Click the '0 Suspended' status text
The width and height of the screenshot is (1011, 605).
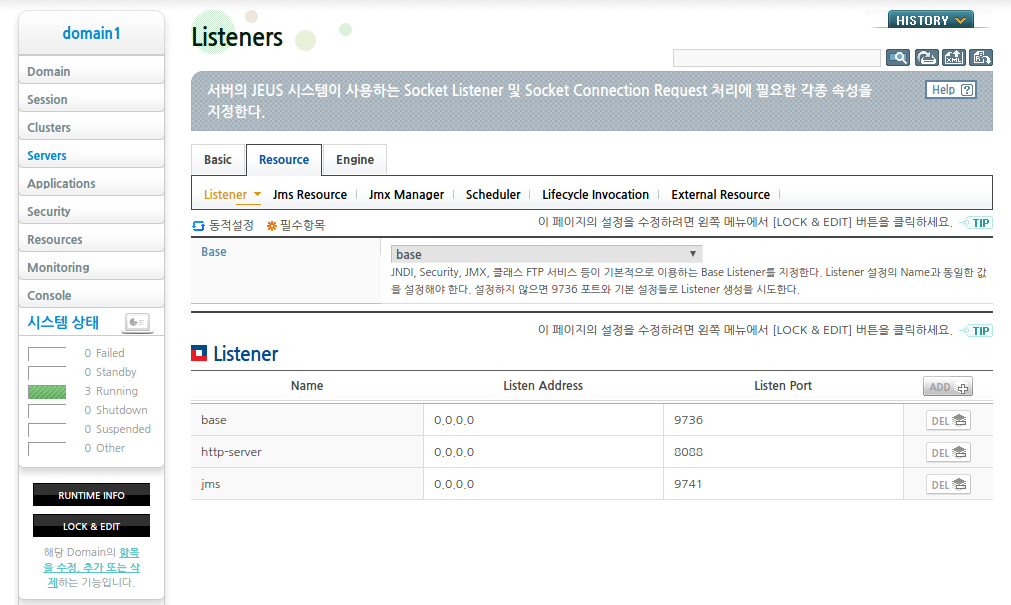click(x=117, y=429)
